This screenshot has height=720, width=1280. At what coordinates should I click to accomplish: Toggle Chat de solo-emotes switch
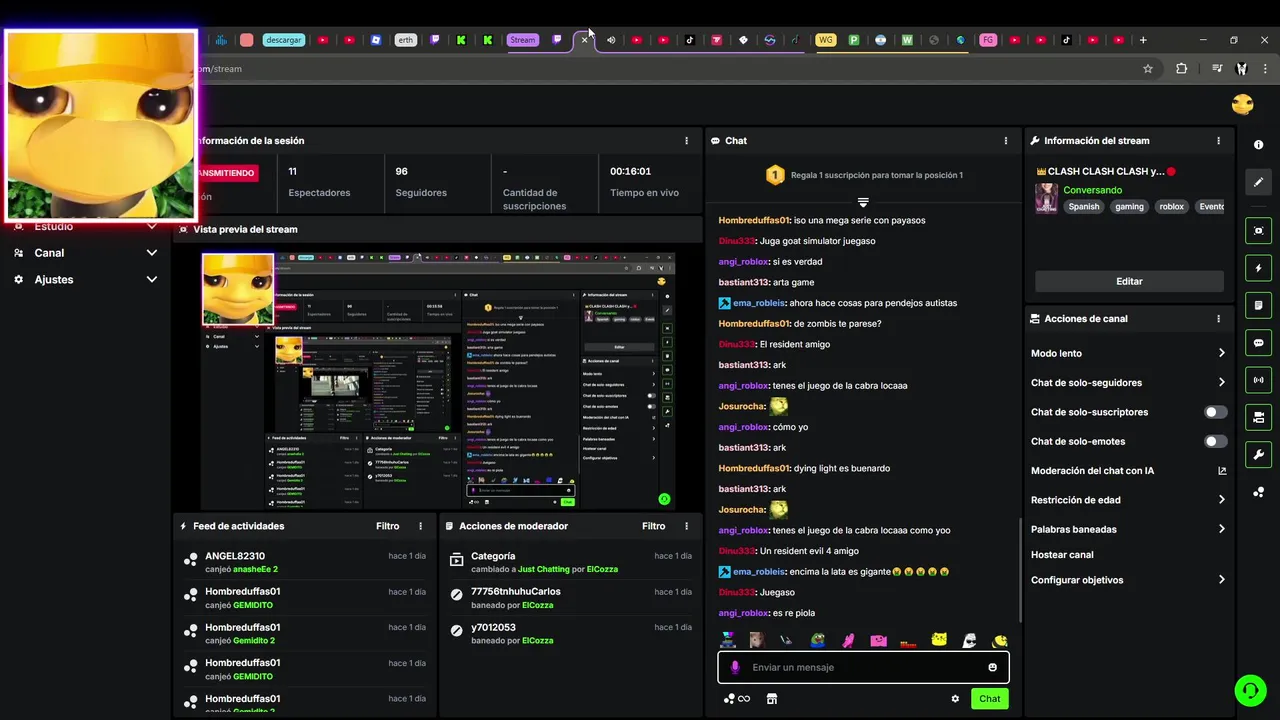[1215, 441]
